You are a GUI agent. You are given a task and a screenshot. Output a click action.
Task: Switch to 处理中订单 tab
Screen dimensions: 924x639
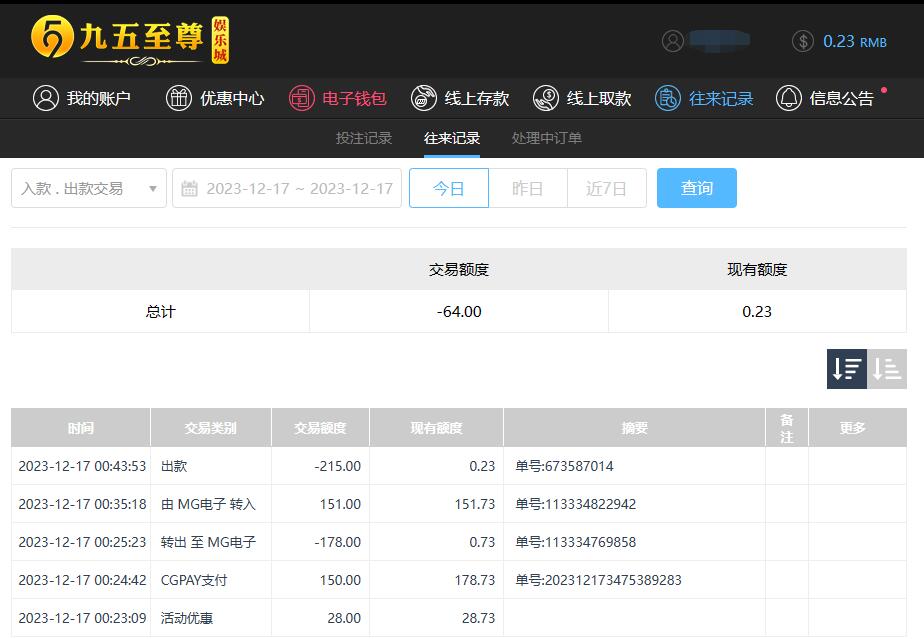tap(546, 138)
